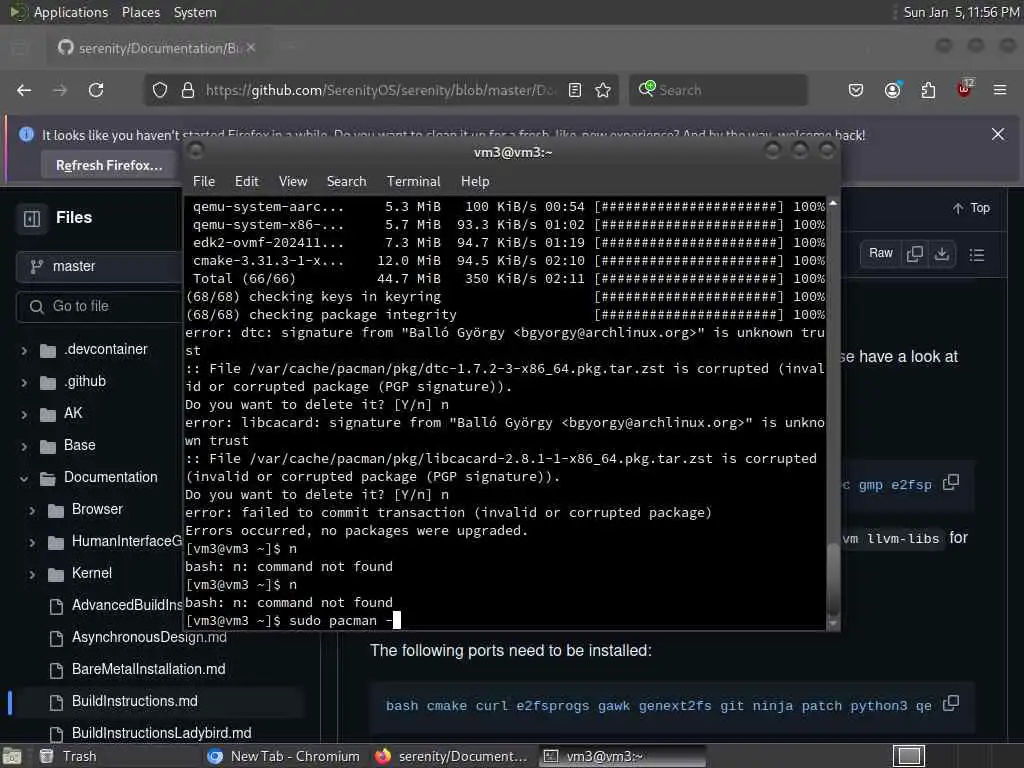This screenshot has width=1024, height=768.
Task: Open the master branch selector
Action: (x=99, y=266)
